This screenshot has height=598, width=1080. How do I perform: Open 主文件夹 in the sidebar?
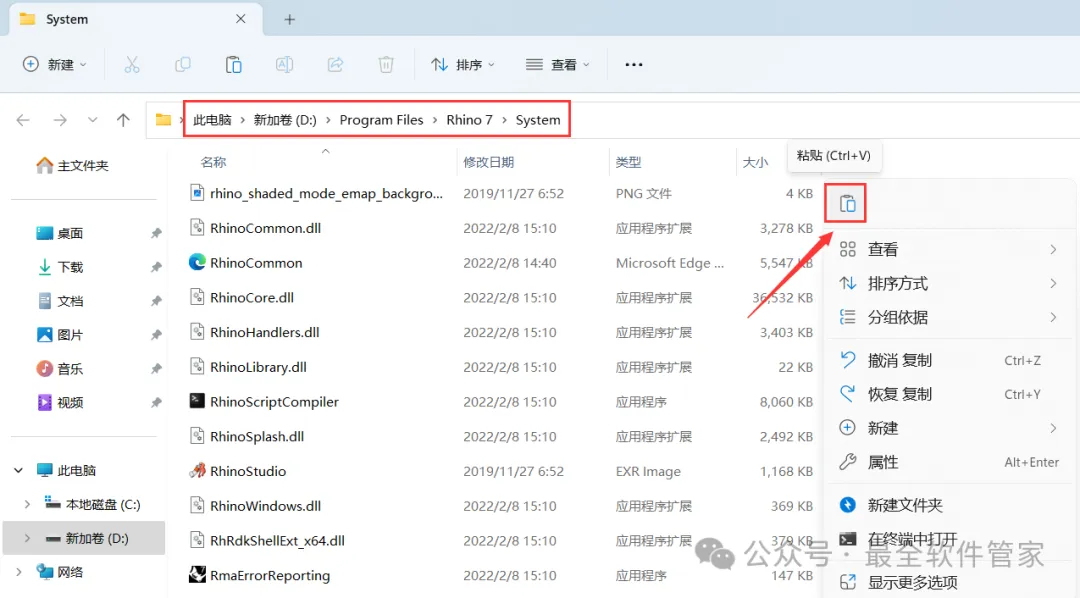(72, 165)
